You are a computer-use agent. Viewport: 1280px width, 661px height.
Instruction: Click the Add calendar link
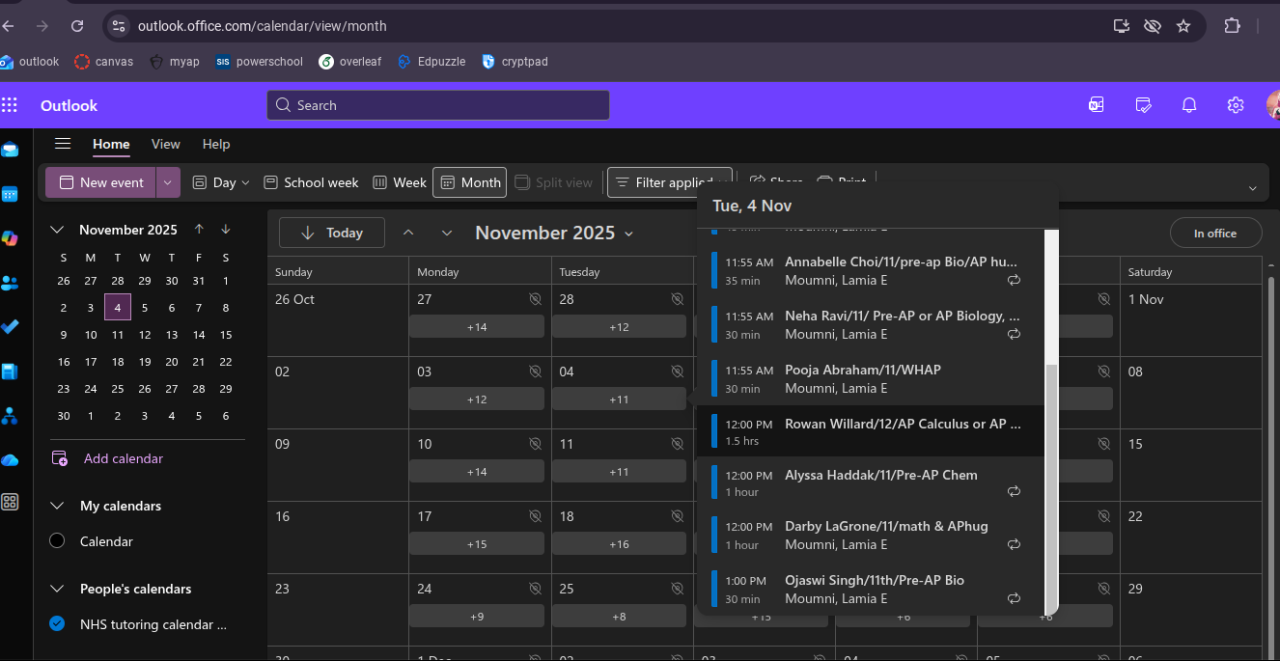pyautogui.click(x=123, y=458)
